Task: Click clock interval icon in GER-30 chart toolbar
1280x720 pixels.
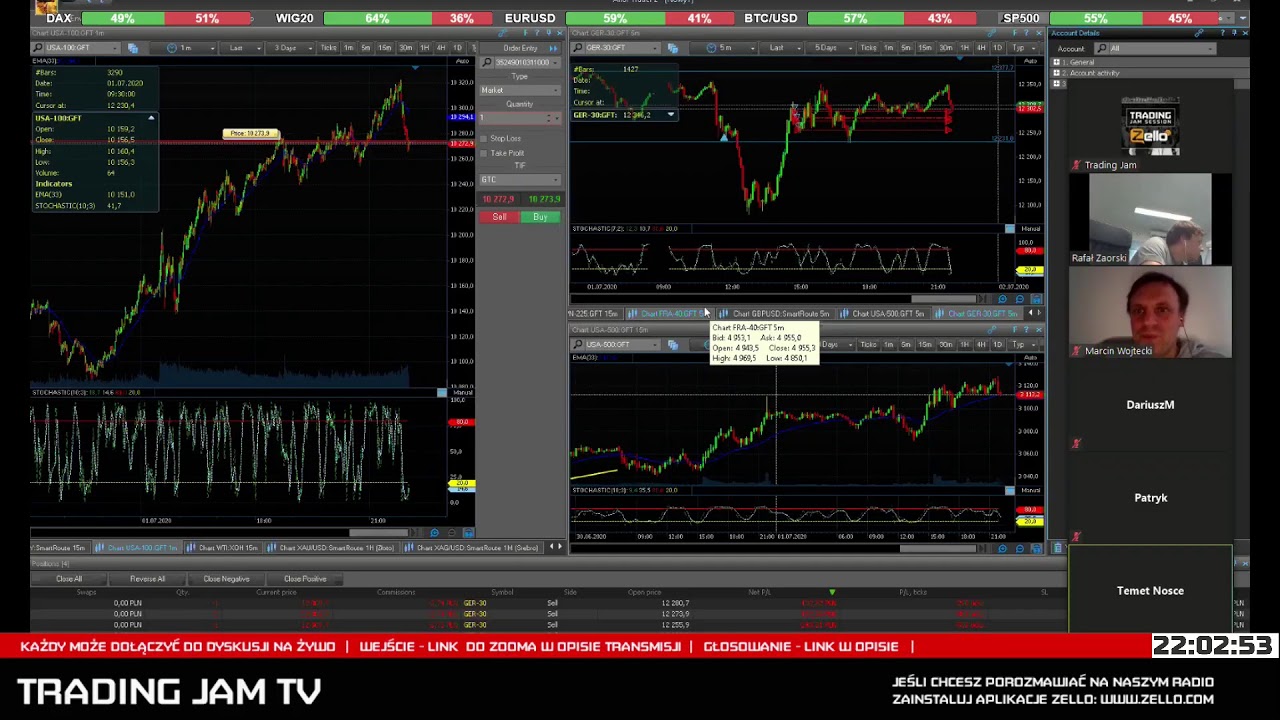Action: coord(711,48)
